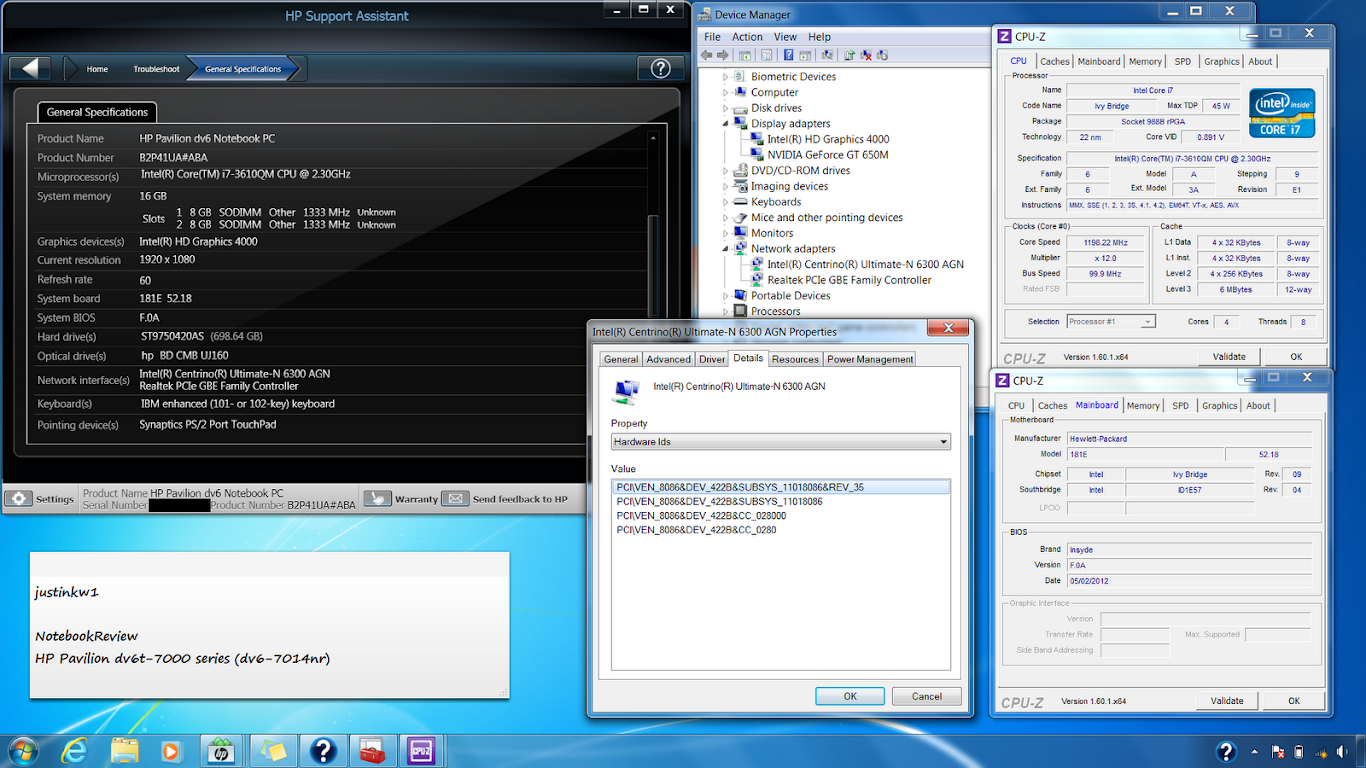Viewport: 1366px width, 768px height.
Task: Select the hardware ID ending in CC_028000
Action: [701, 516]
